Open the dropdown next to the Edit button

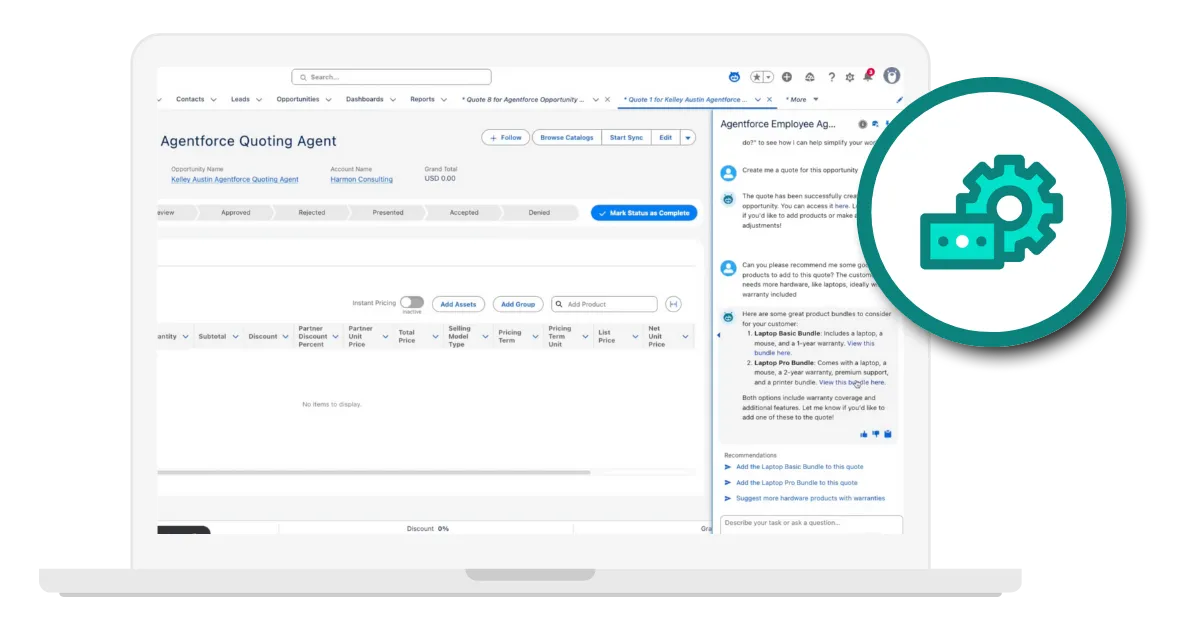(x=688, y=137)
